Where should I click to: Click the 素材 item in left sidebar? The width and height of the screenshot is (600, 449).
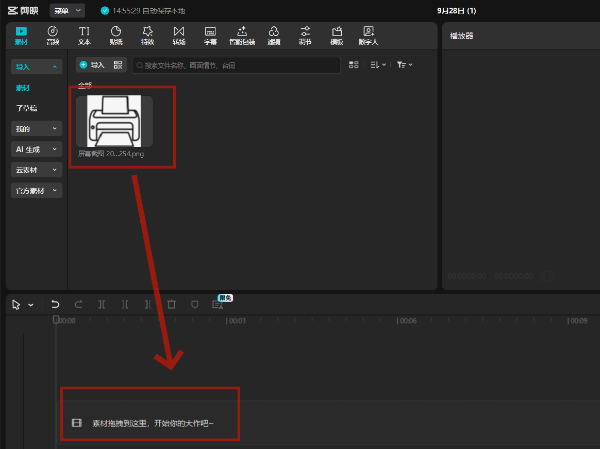[x=24, y=87]
